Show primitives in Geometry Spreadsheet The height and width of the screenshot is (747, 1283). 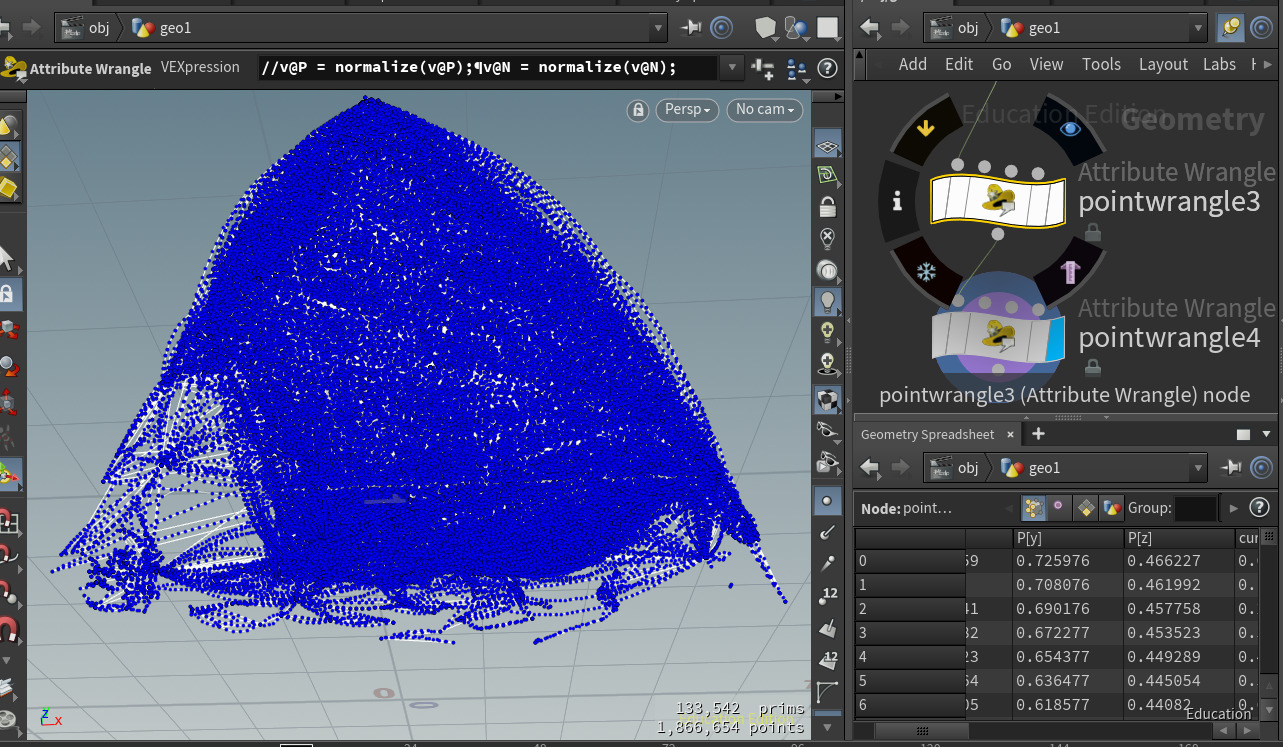point(1086,508)
